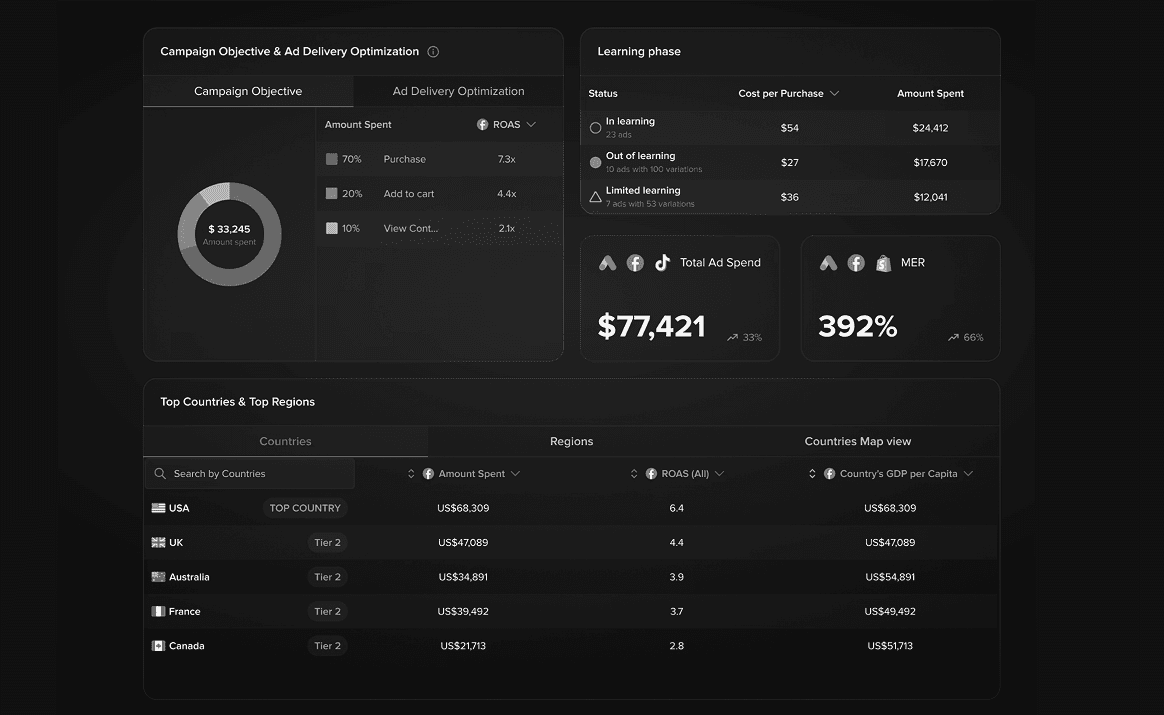Select the In learning status circle
This screenshot has width=1164, height=715.
pyautogui.click(x=596, y=128)
